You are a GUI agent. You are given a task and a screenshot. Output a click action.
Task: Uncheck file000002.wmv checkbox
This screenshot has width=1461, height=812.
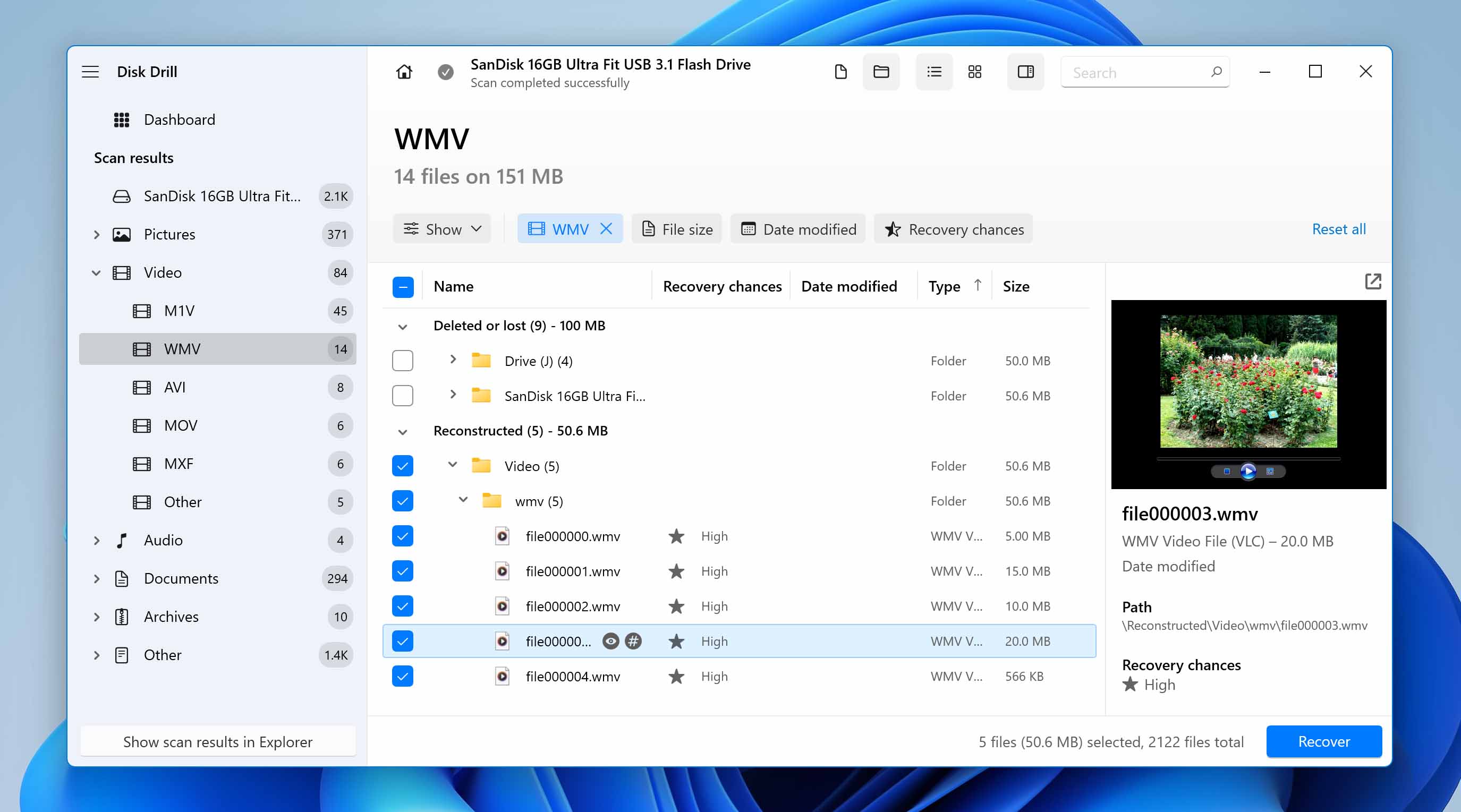(403, 606)
